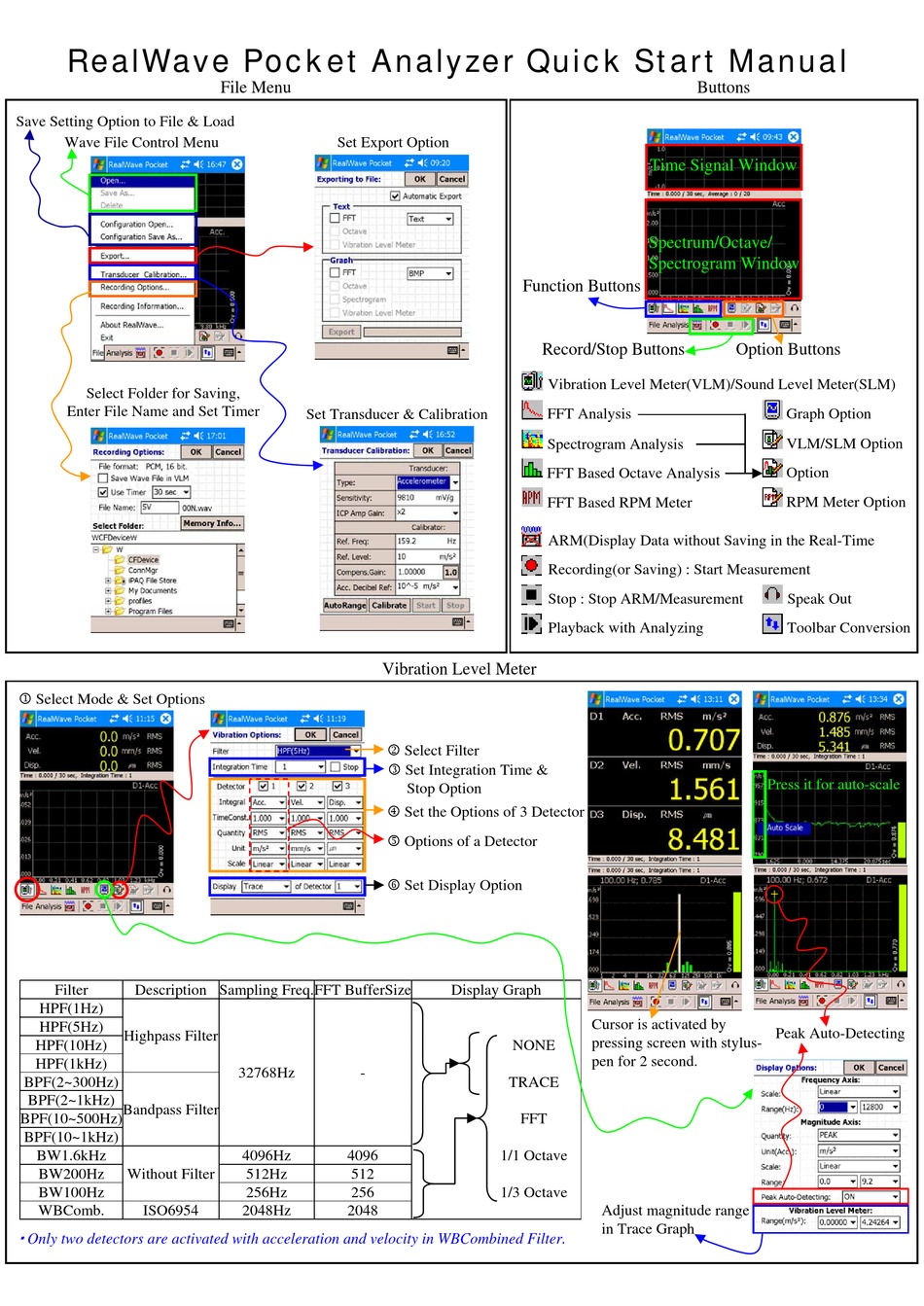Click OK in the Display Options dialog
Viewport: 924px width, 1306px height.
pos(859,1067)
